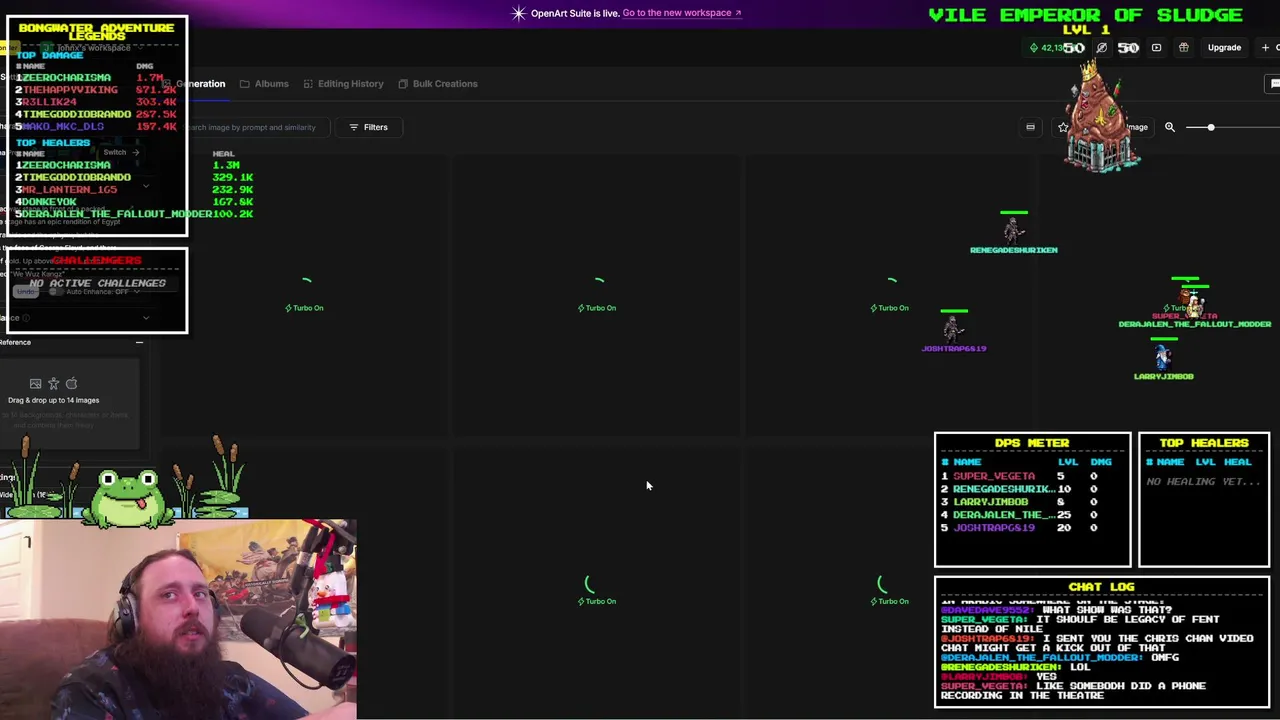Image resolution: width=1280 pixels, height=720 pixels.
Task: Click the magnifier zoom icon beside the slider
Action: click(1169, 127)
